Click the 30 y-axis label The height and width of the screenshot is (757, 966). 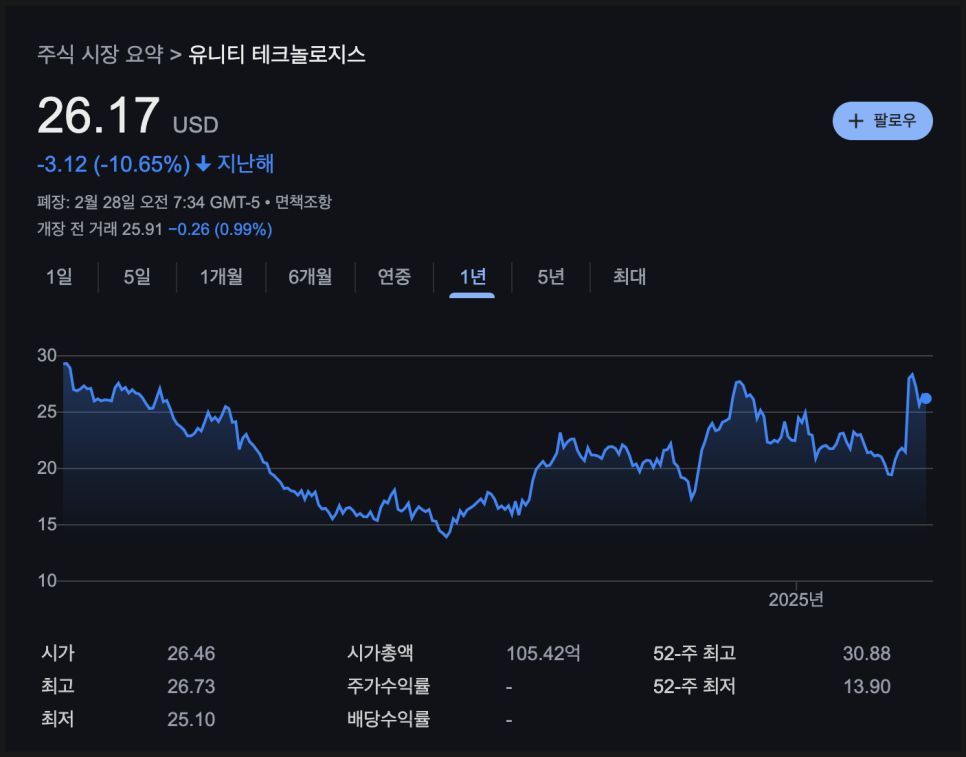[x=47, y=355]
